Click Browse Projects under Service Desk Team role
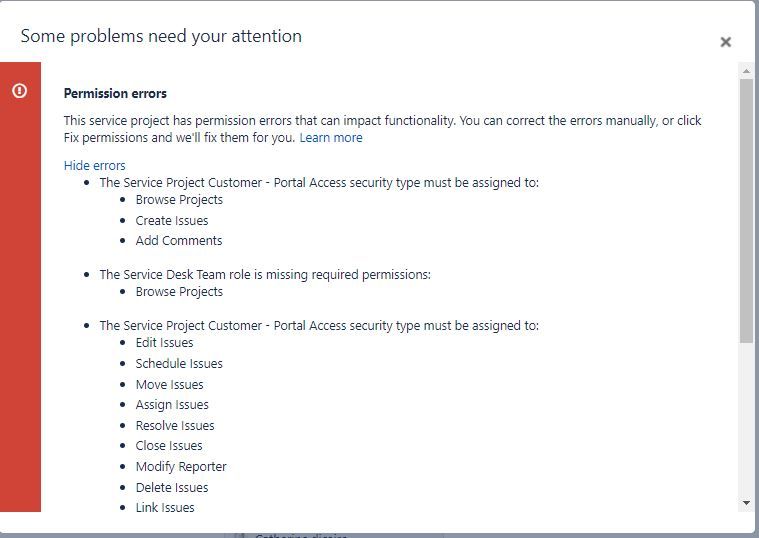 (179, 292)
